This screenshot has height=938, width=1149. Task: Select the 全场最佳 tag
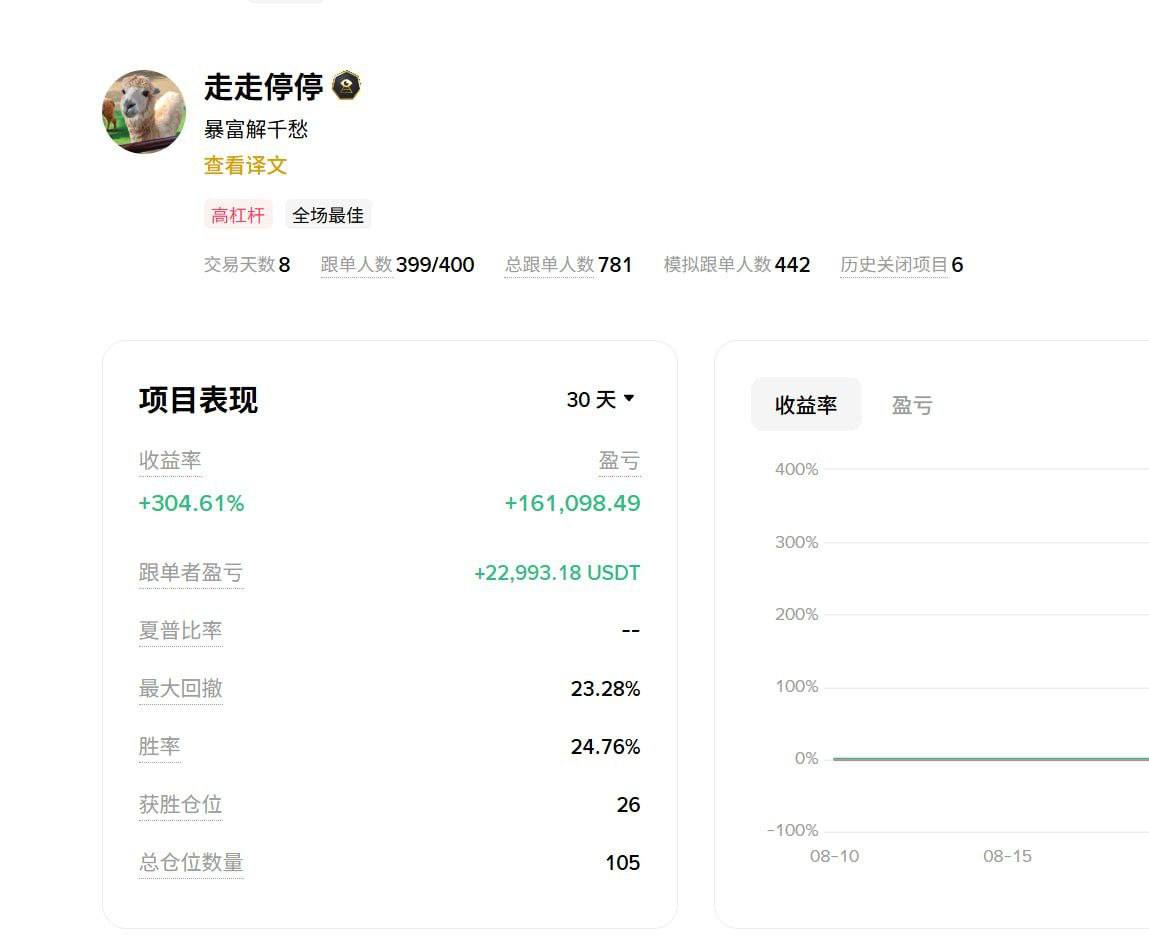tap(328, 214)
